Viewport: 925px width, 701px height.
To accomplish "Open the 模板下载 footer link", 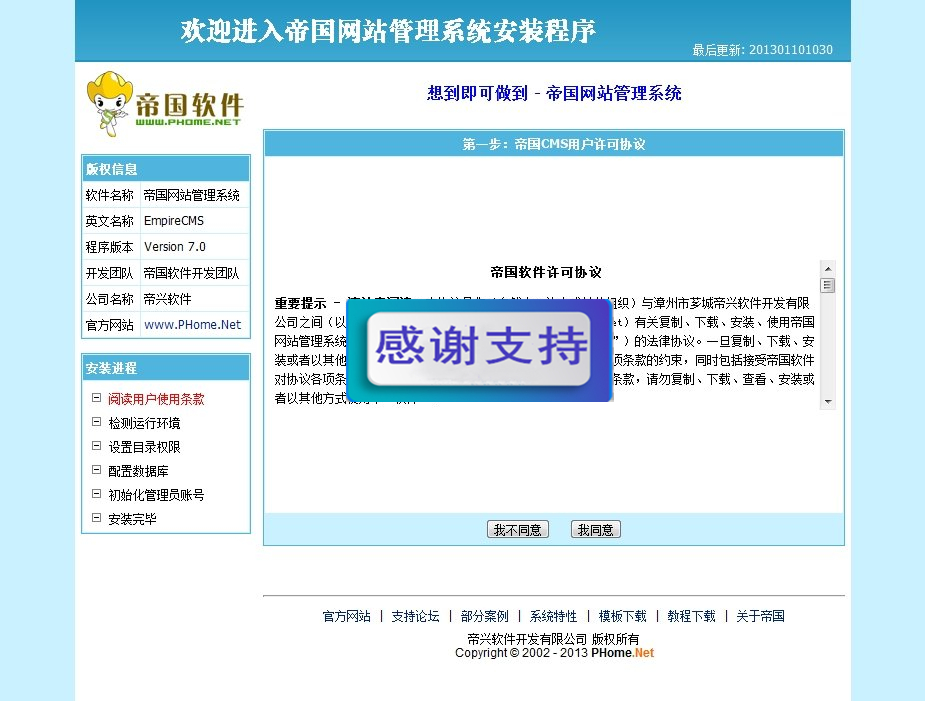I will tap(622, 616).
